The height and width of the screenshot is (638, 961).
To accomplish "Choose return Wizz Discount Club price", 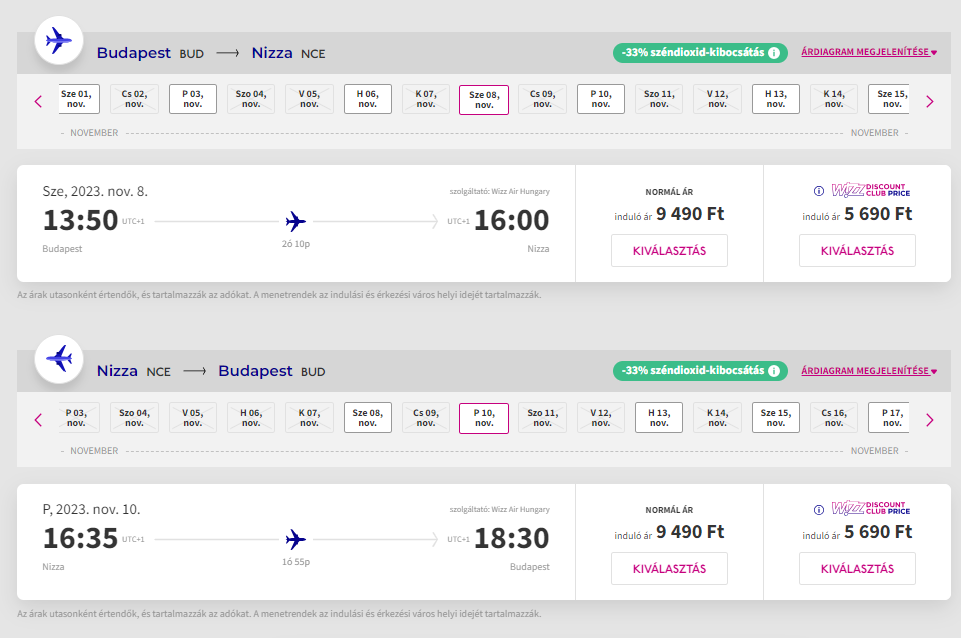I will [x=857, y=569].
